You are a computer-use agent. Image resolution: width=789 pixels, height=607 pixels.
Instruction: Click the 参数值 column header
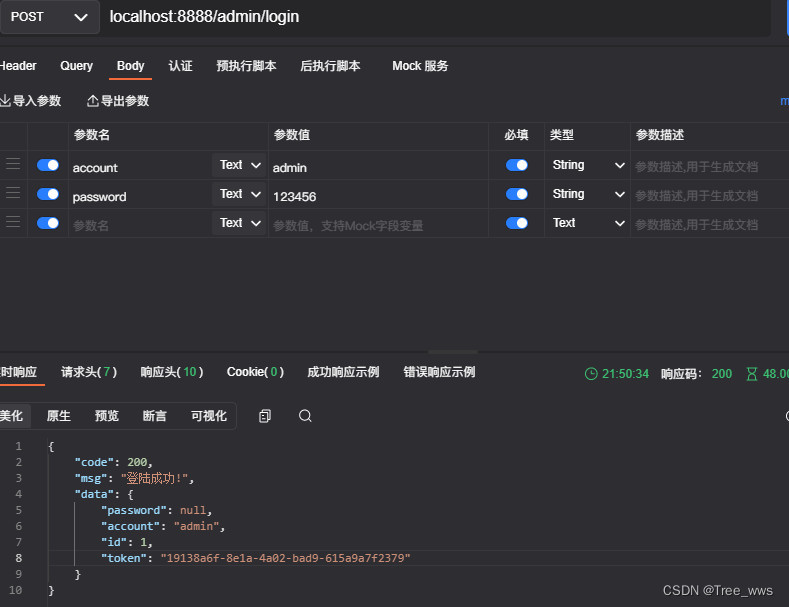pos(292,135)
